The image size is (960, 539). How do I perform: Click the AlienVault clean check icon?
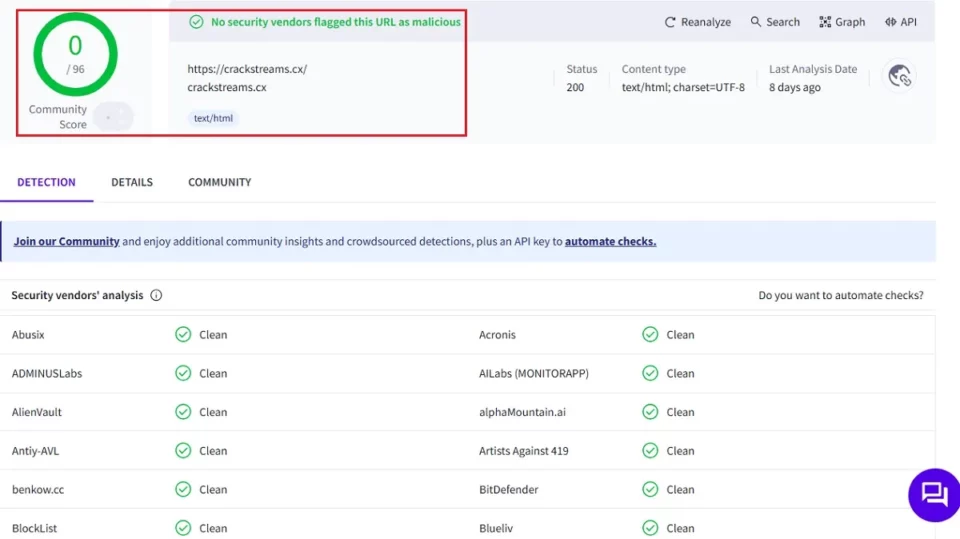183,412
